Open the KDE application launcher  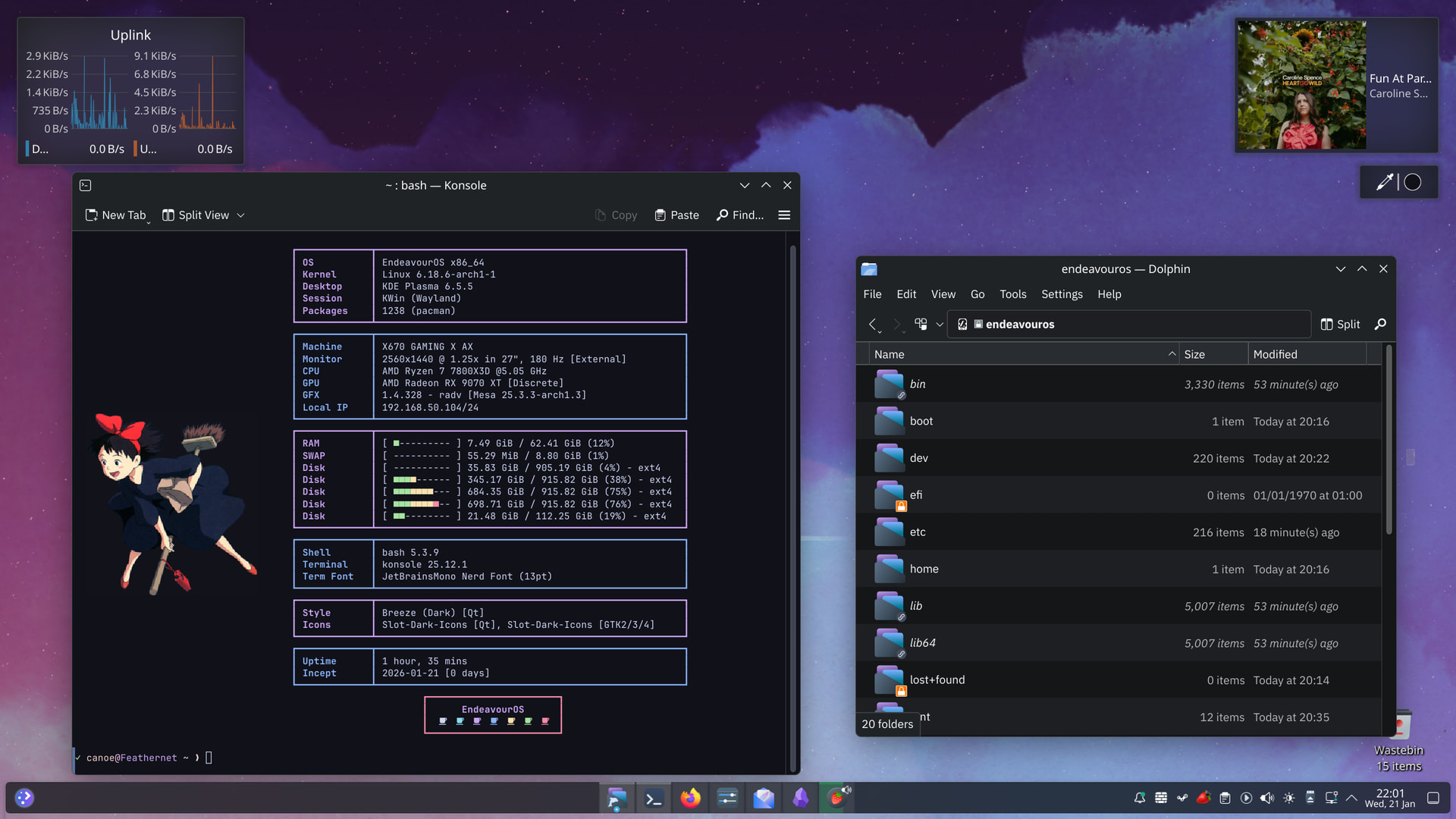click(24, 798)
